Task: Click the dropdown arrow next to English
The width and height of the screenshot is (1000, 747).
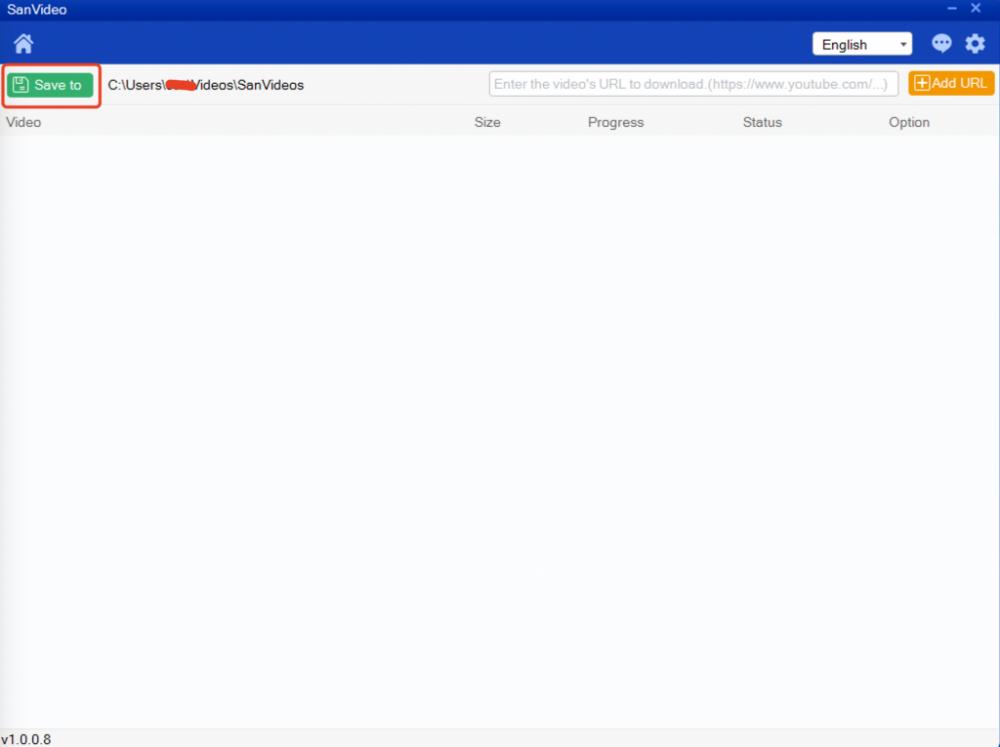Action: click(902, 44)
